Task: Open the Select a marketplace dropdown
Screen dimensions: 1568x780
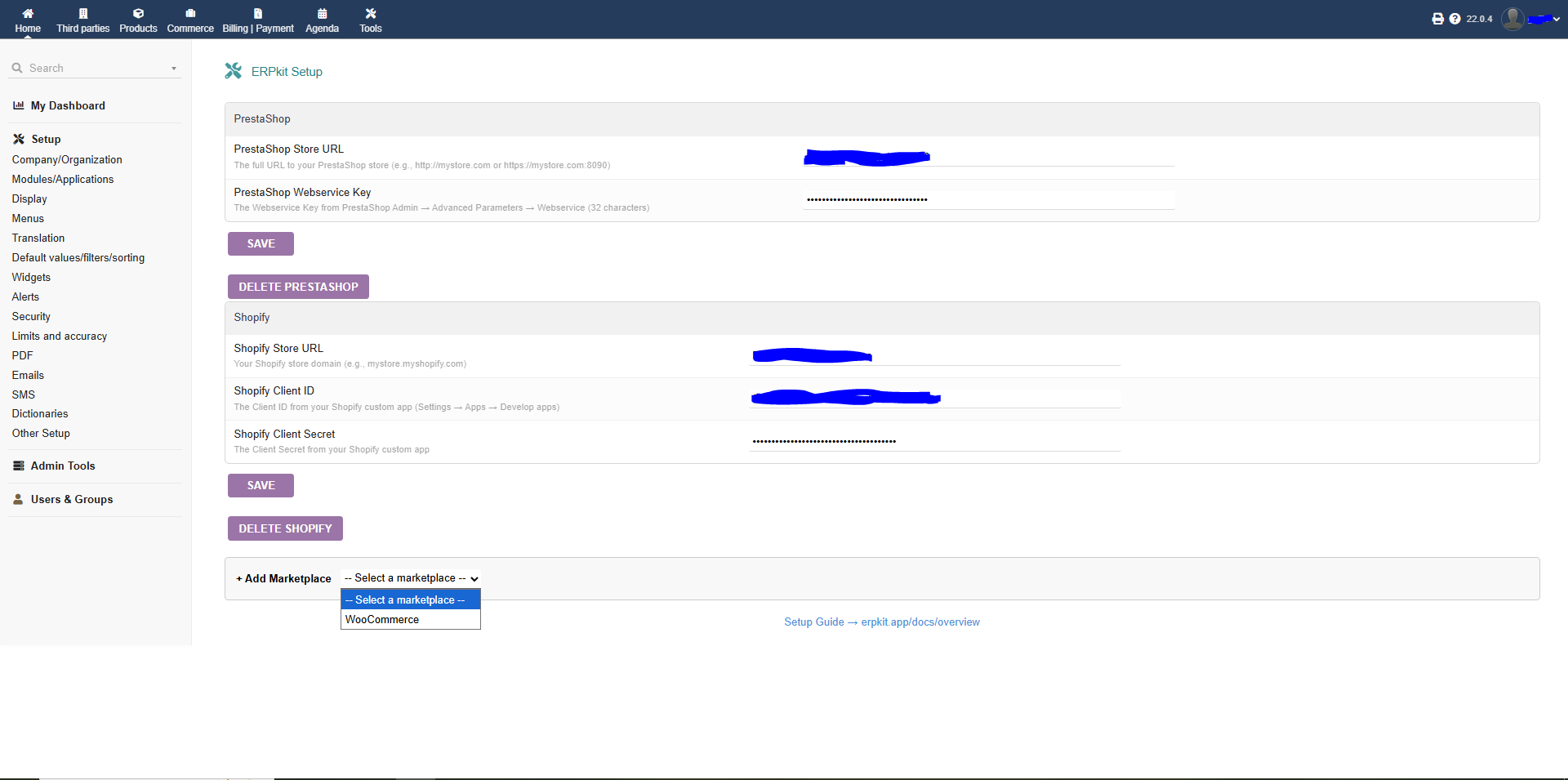Action: [x=410, y=578]
